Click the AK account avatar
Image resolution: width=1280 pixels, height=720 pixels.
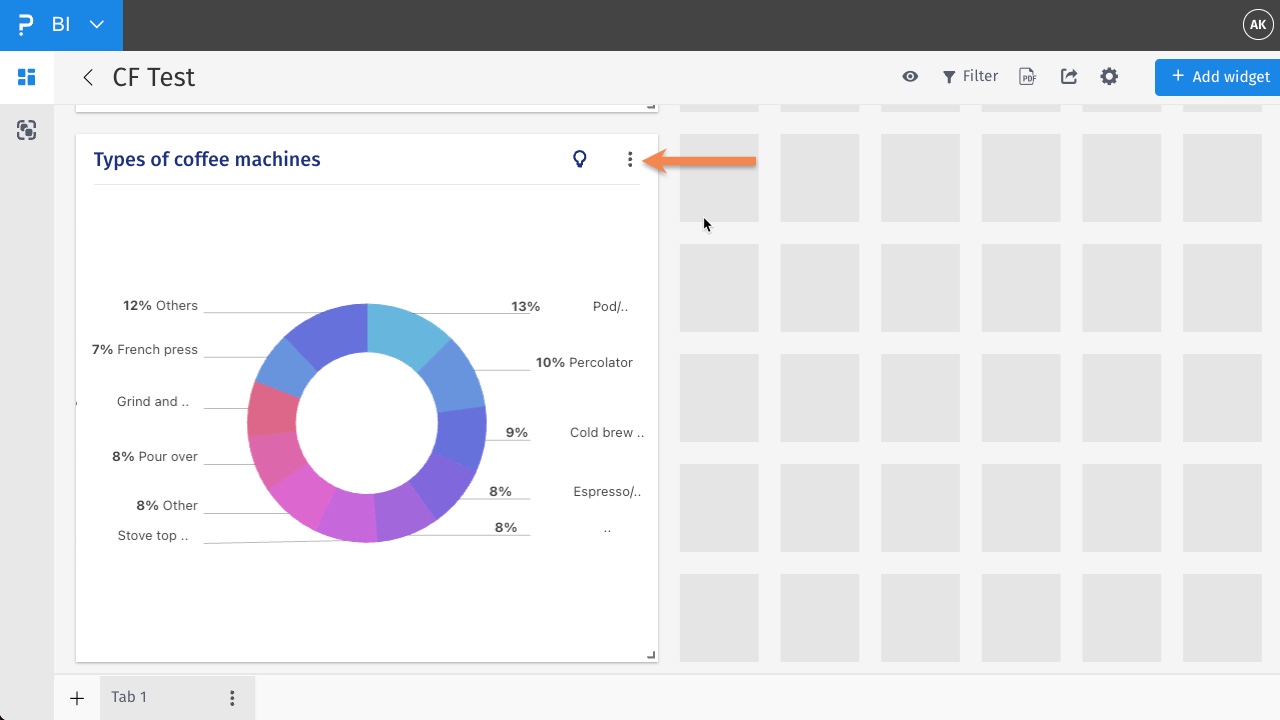[1257, 24]
